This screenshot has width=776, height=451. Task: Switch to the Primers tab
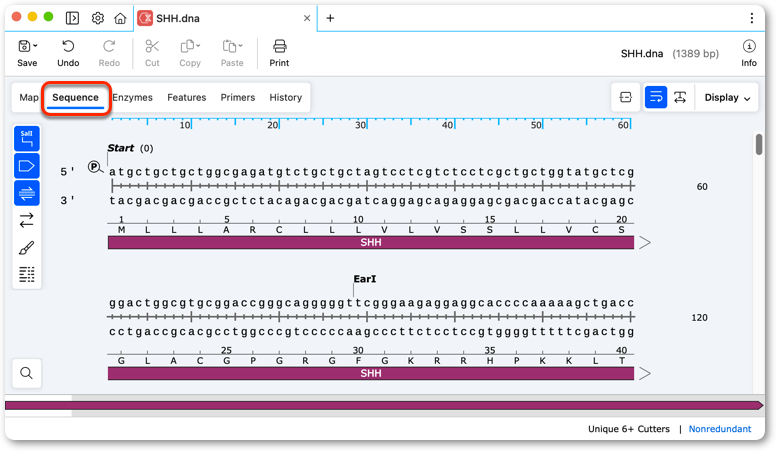tap(238, 98)
